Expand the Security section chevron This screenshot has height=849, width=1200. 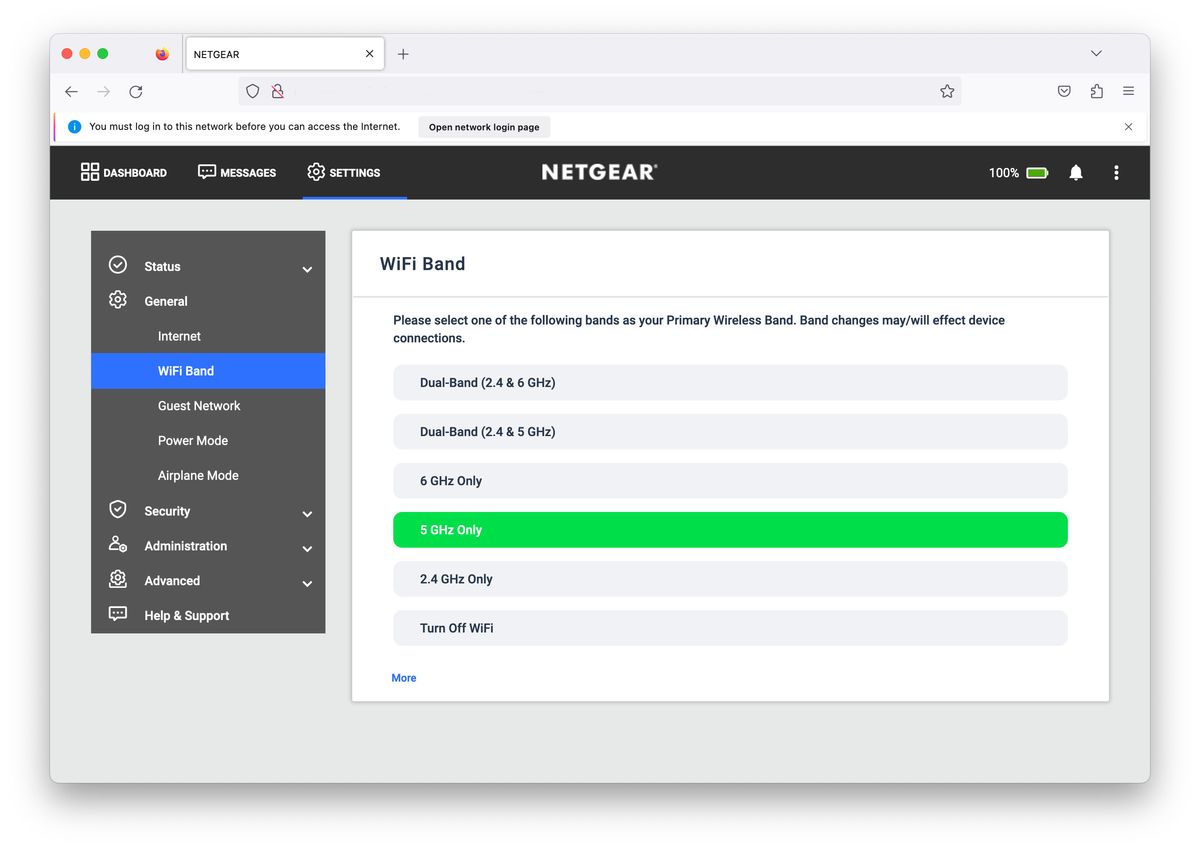coord(307,513)
